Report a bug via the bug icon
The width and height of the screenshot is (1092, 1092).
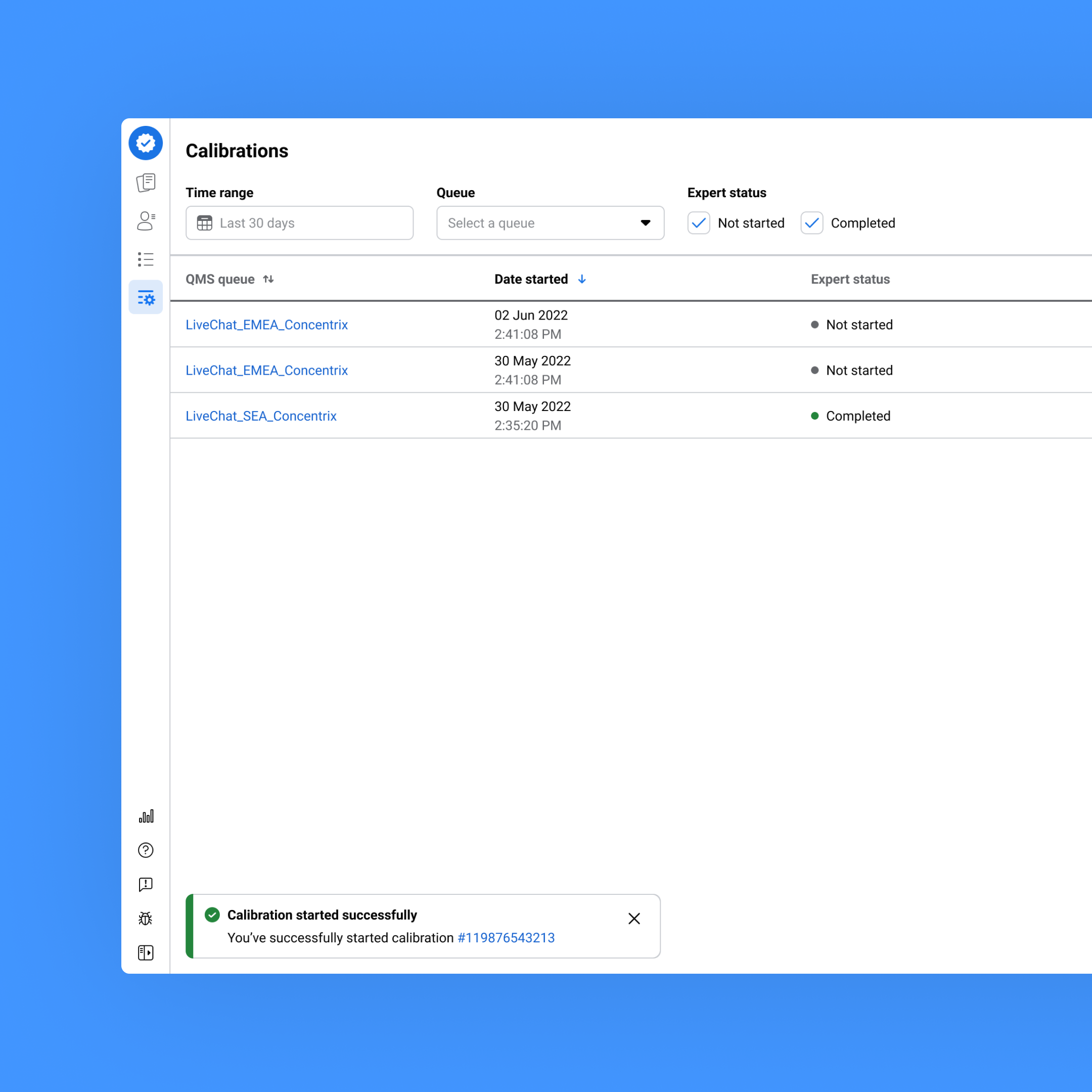click(x=145, y=919)
